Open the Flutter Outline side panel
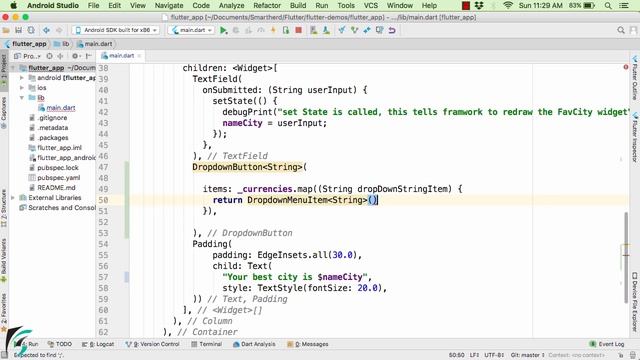 [635, 78]
